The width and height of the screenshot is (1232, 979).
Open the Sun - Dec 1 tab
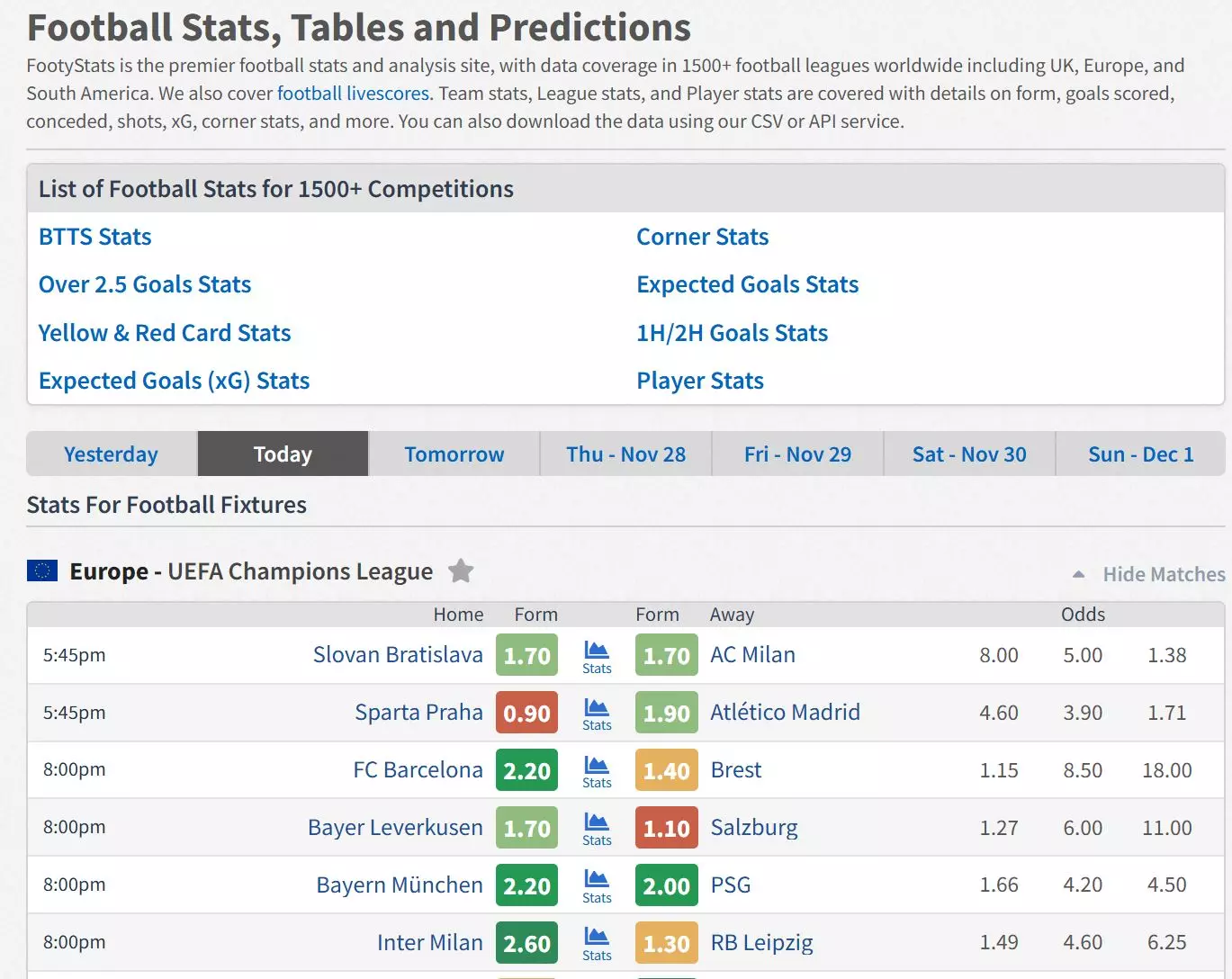tap(1141, 454)
